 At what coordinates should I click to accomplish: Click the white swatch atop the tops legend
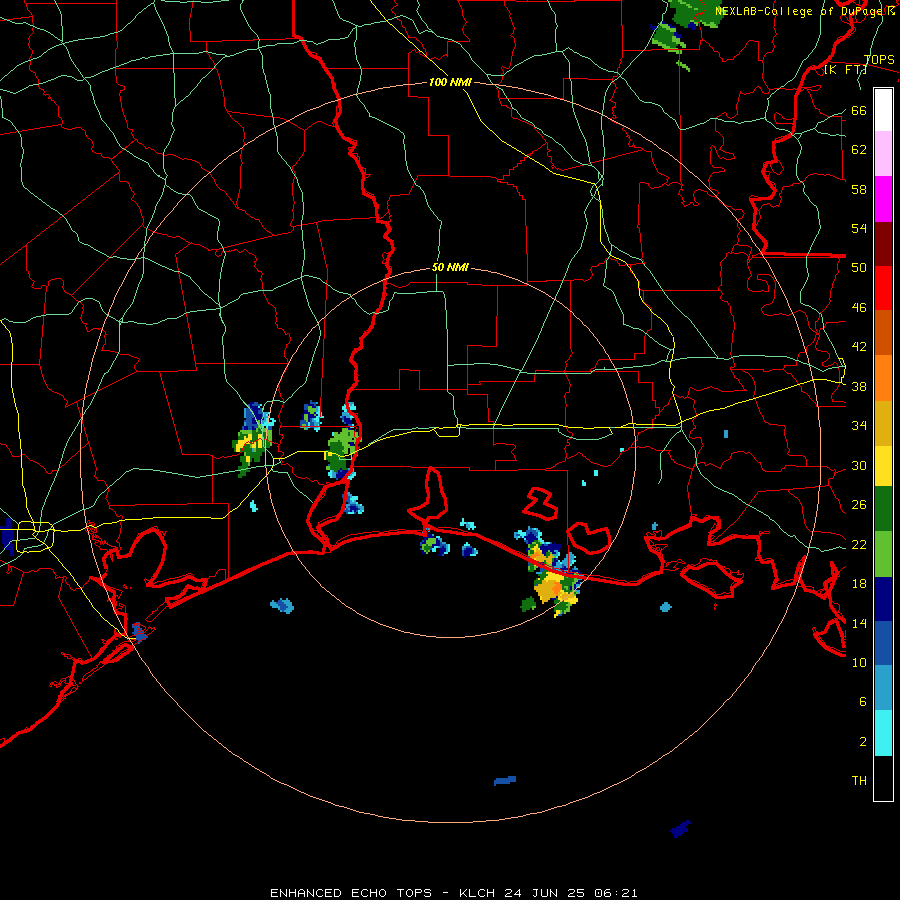tap(883, 110)
